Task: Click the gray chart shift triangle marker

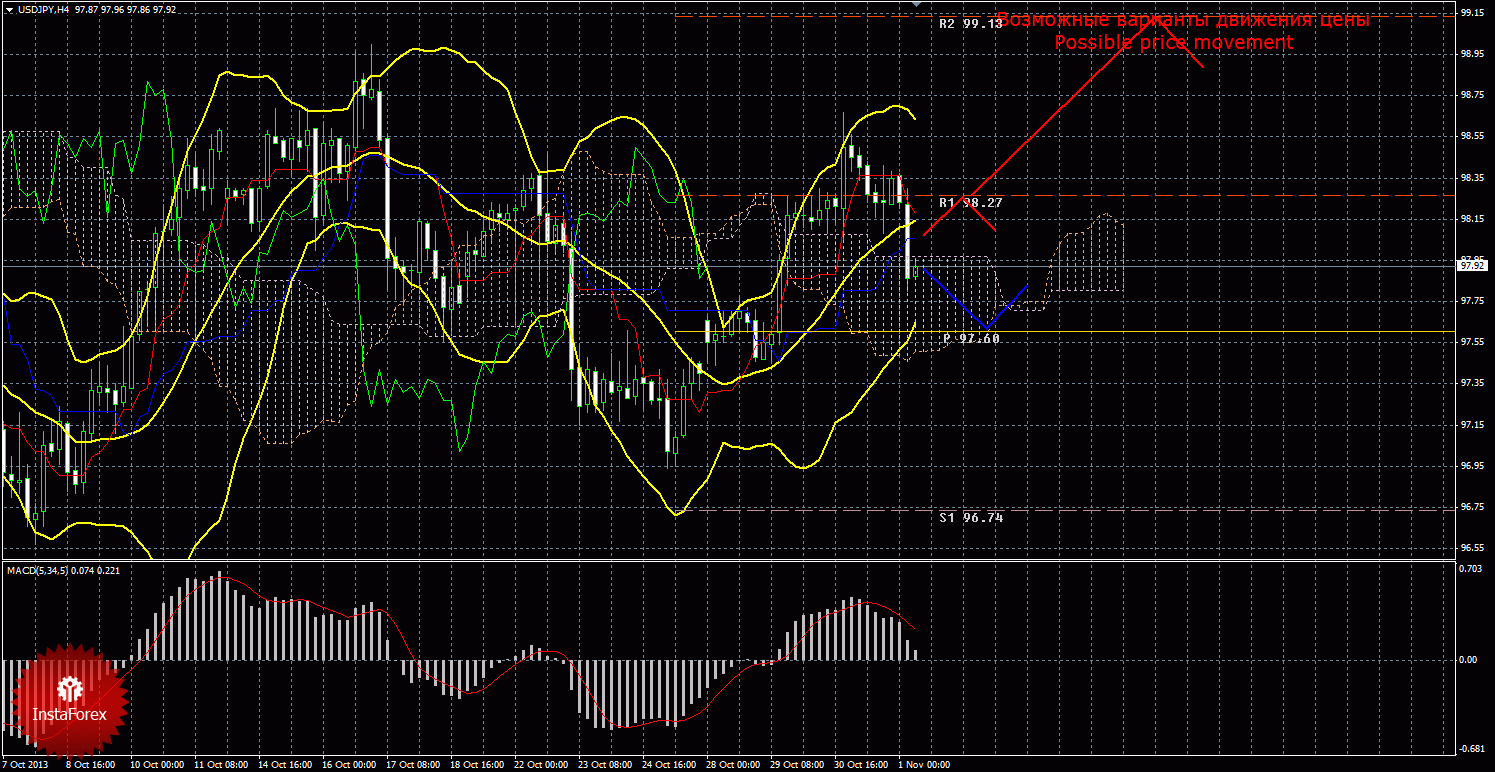Action: point(915,5)
